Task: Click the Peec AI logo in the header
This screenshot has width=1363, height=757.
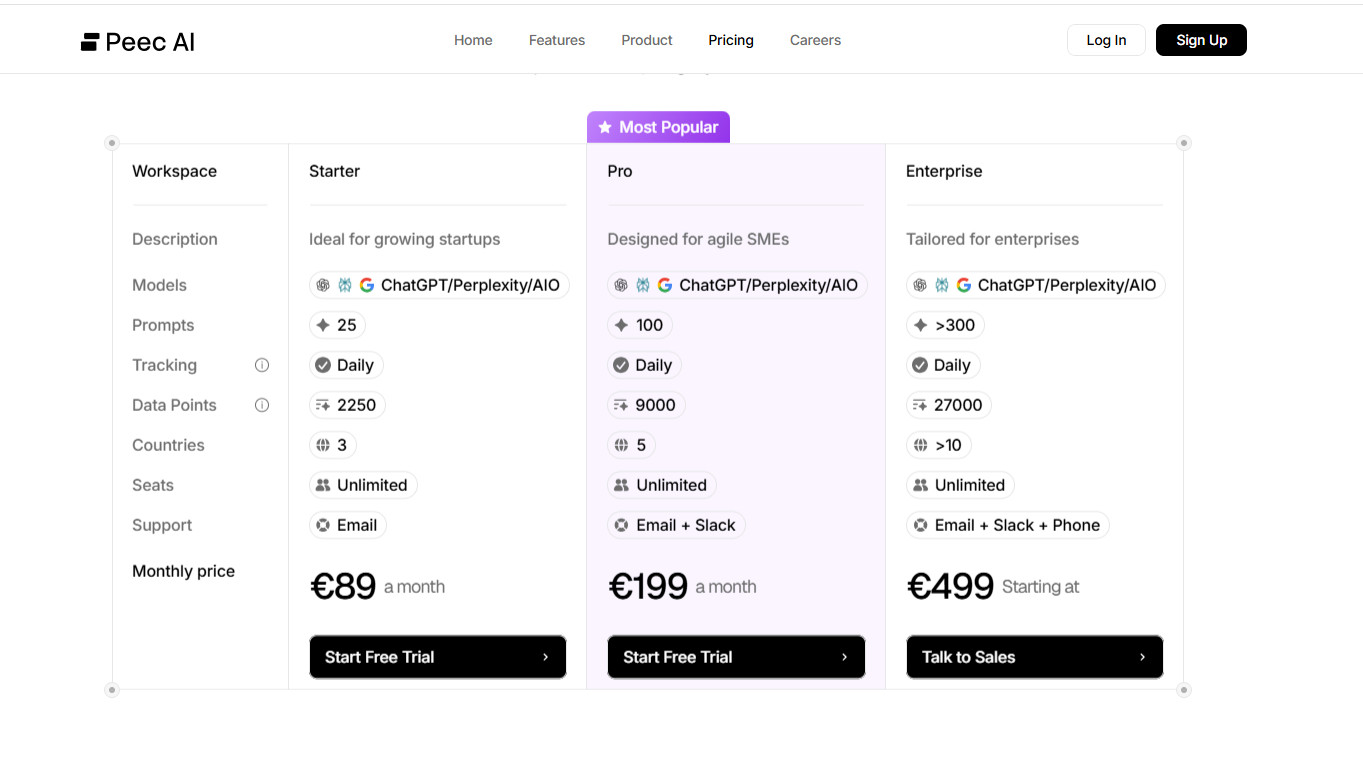Action: pyautogui.click(x=137, y=41)
